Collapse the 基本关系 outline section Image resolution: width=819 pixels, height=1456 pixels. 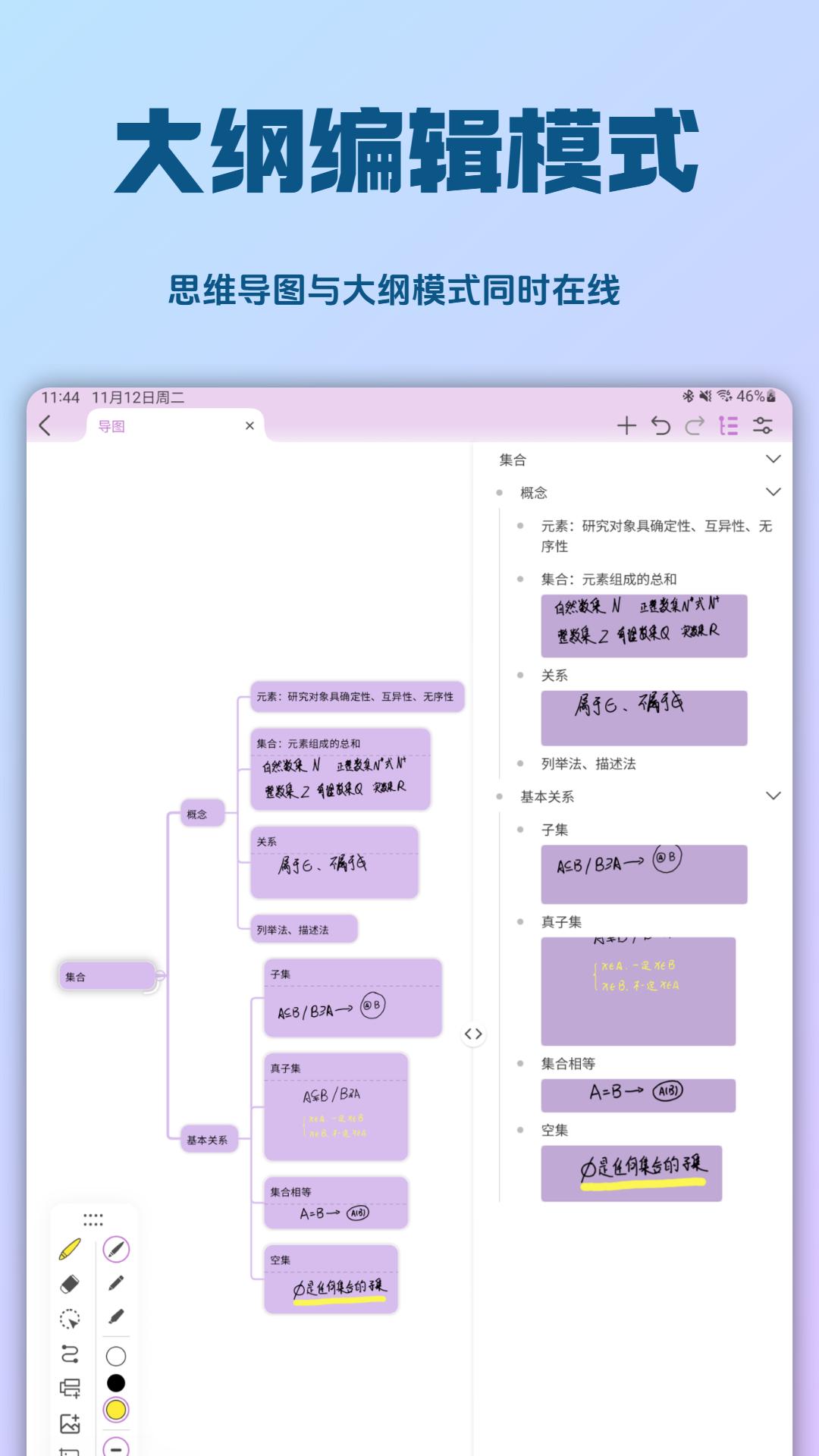point(773,796)
